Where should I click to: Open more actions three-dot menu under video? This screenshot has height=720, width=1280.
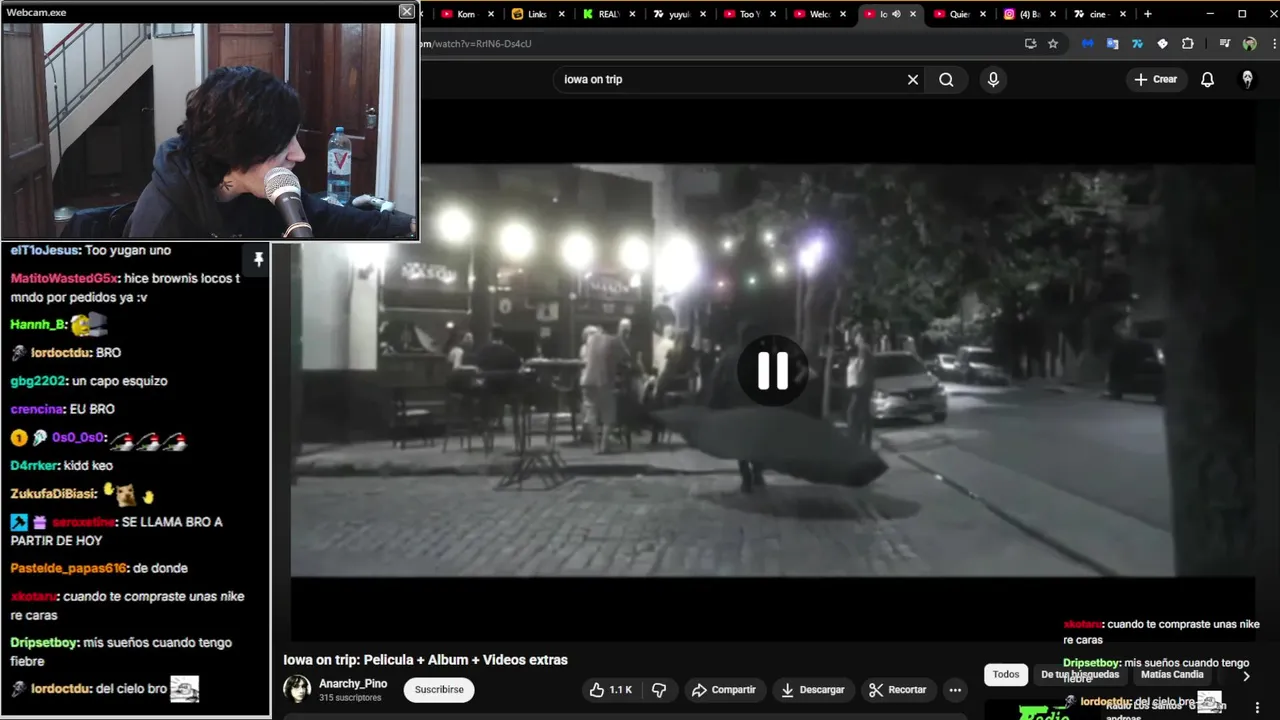pos(955,690)
